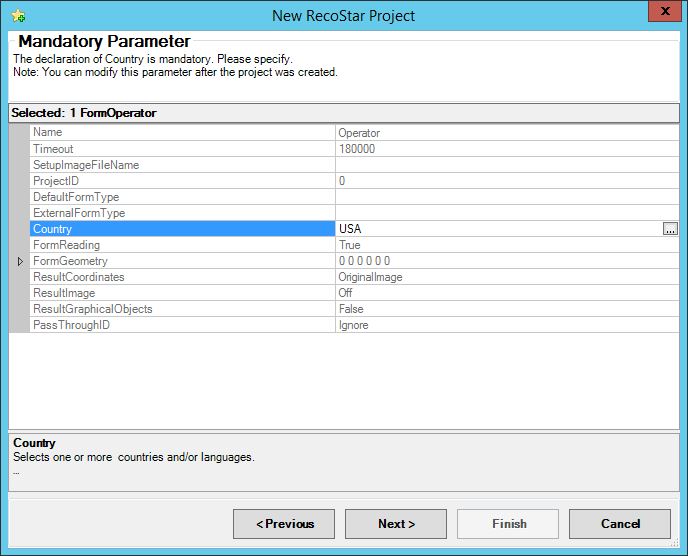Viewport: 688px width, 556px height.
Task: Click the empty SetupImageFileName value field
Action: (x=508, y=165)
